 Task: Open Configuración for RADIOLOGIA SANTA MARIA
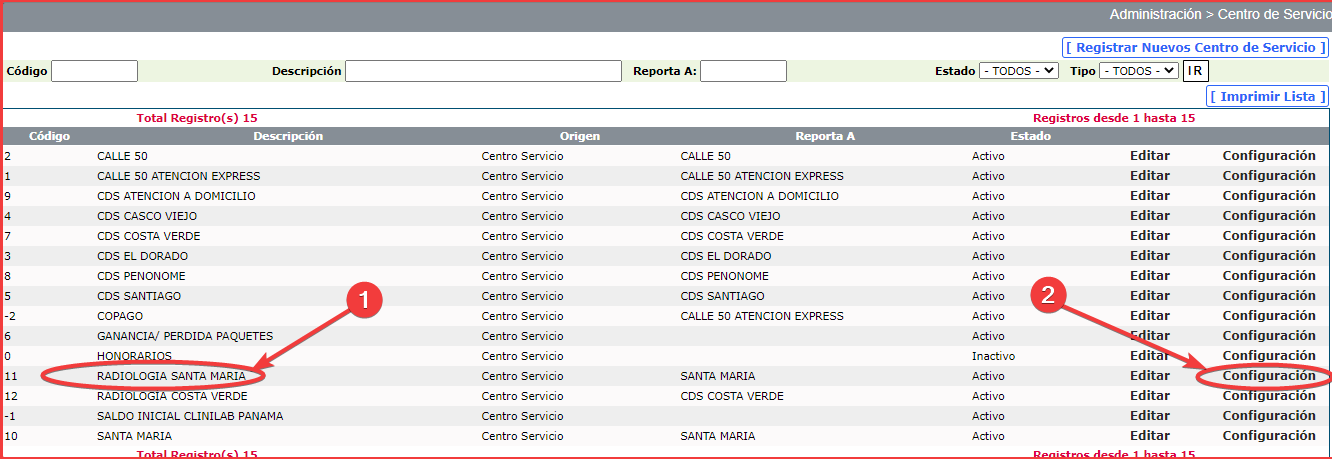[x=1269, y=376]
